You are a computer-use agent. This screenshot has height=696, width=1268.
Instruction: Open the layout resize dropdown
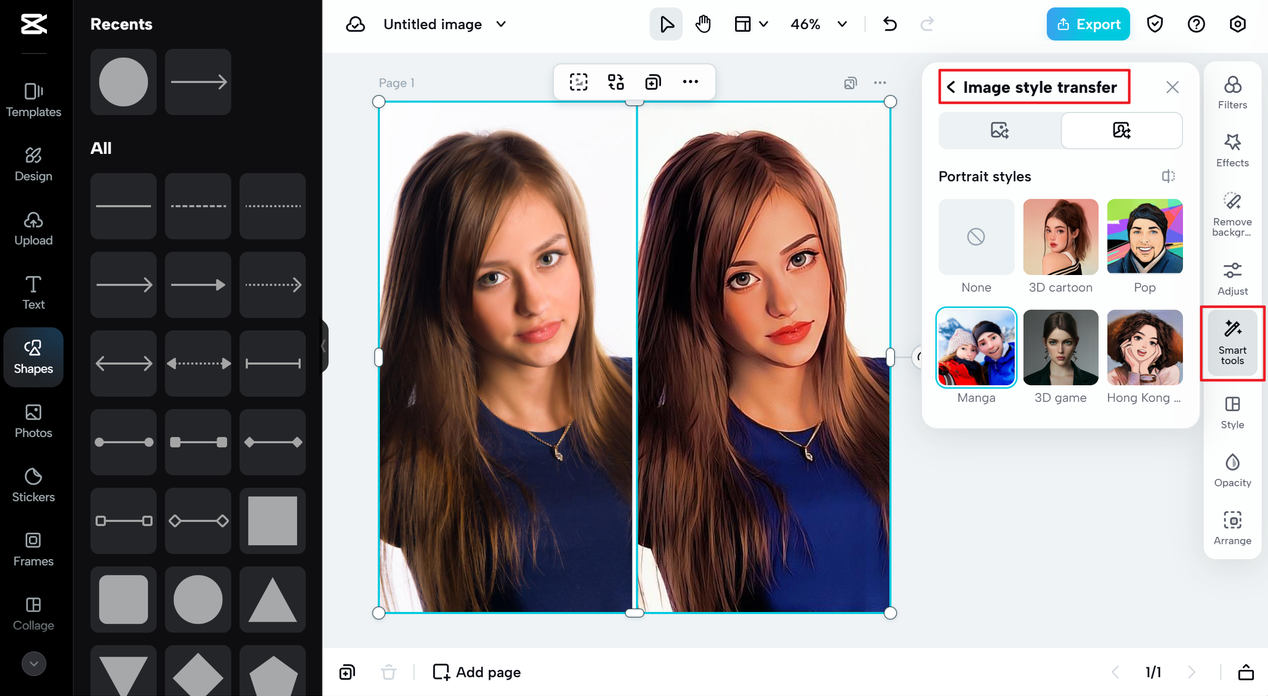click(x=751, y=24)
